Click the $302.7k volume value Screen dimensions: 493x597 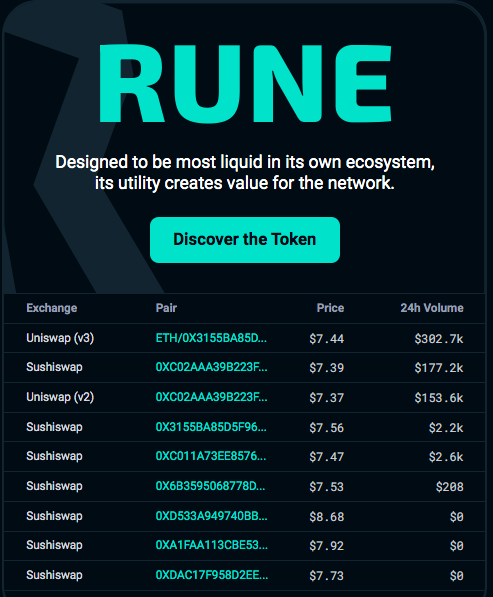(x=439, y=338)
